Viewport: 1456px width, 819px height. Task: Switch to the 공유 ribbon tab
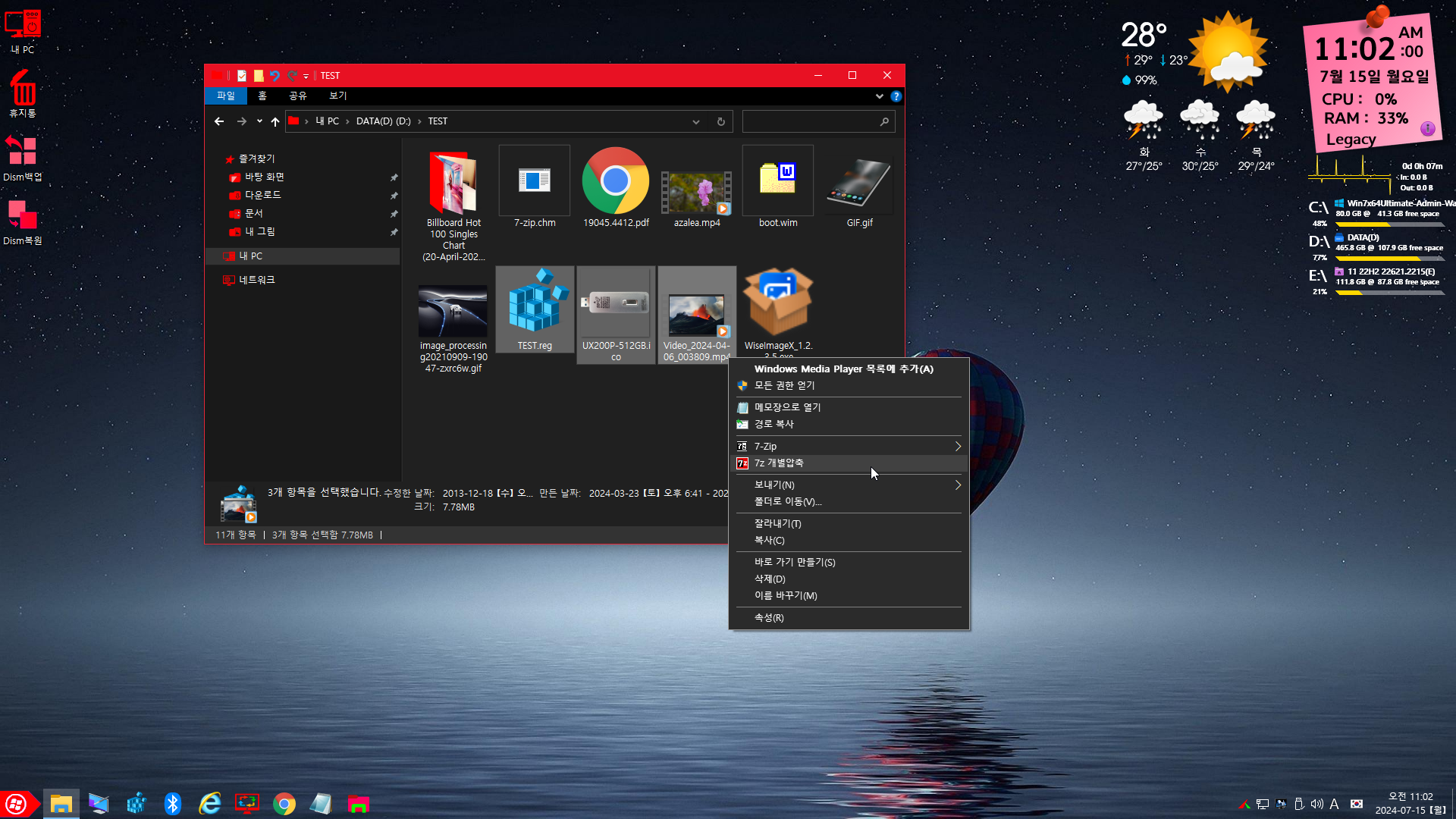pyautogui.click(x=298, y=96)
